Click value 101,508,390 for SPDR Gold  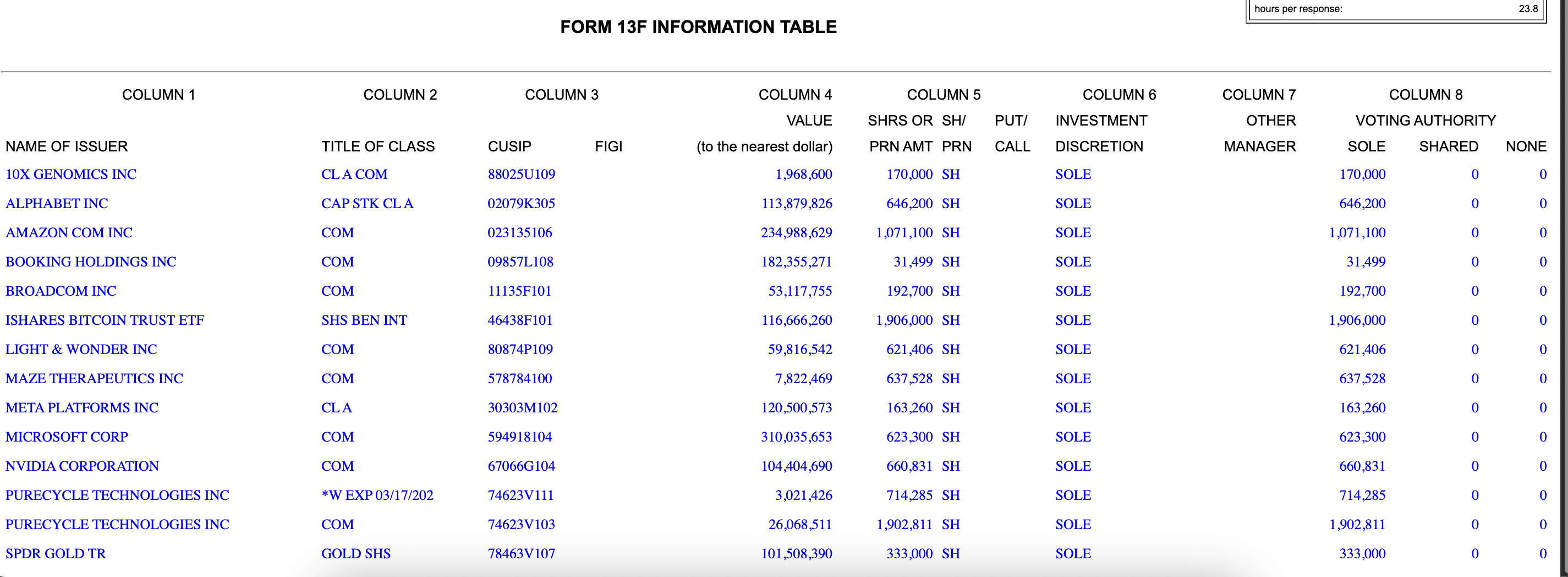797,554
